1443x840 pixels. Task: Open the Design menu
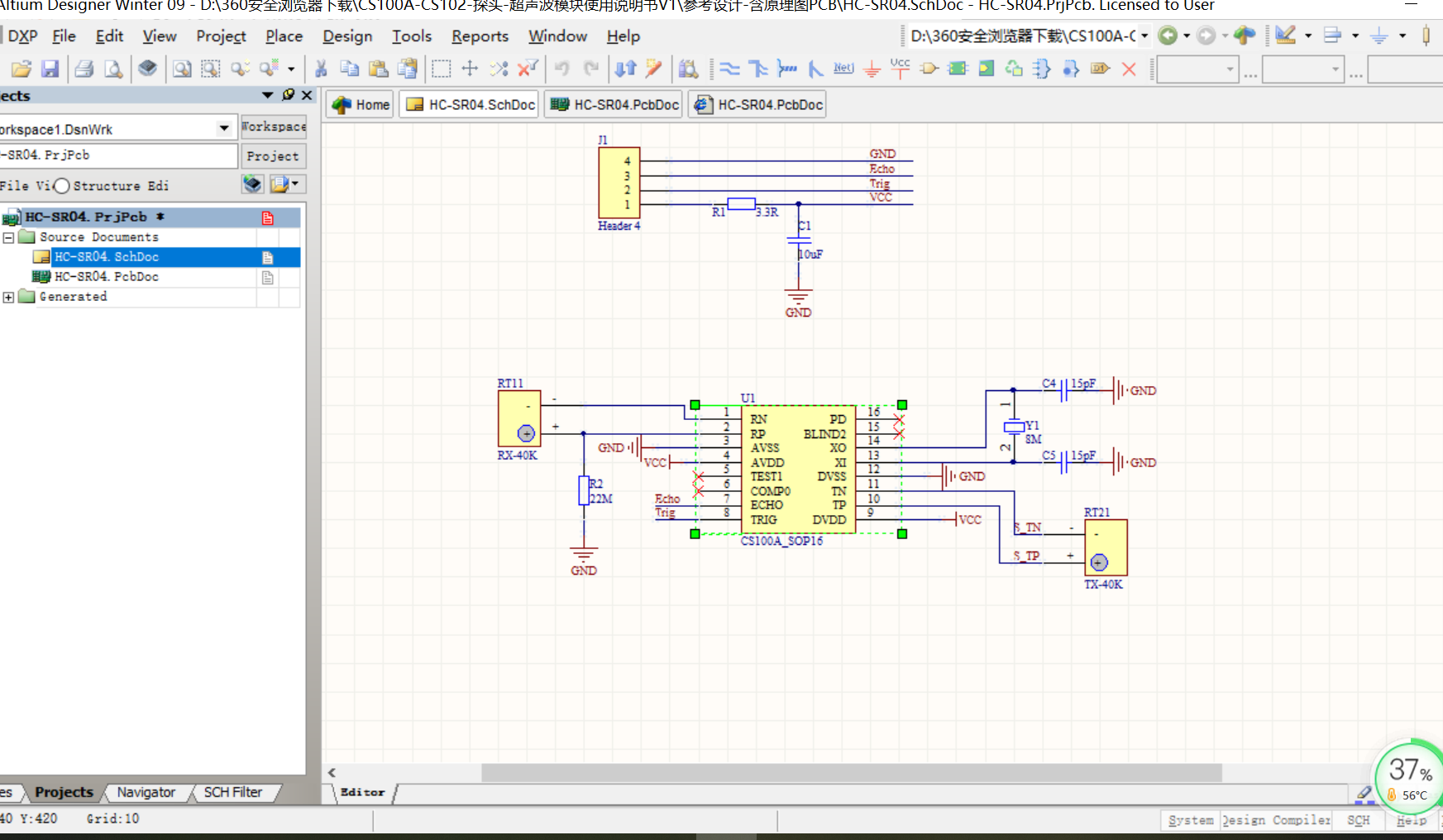coord(347,36)
